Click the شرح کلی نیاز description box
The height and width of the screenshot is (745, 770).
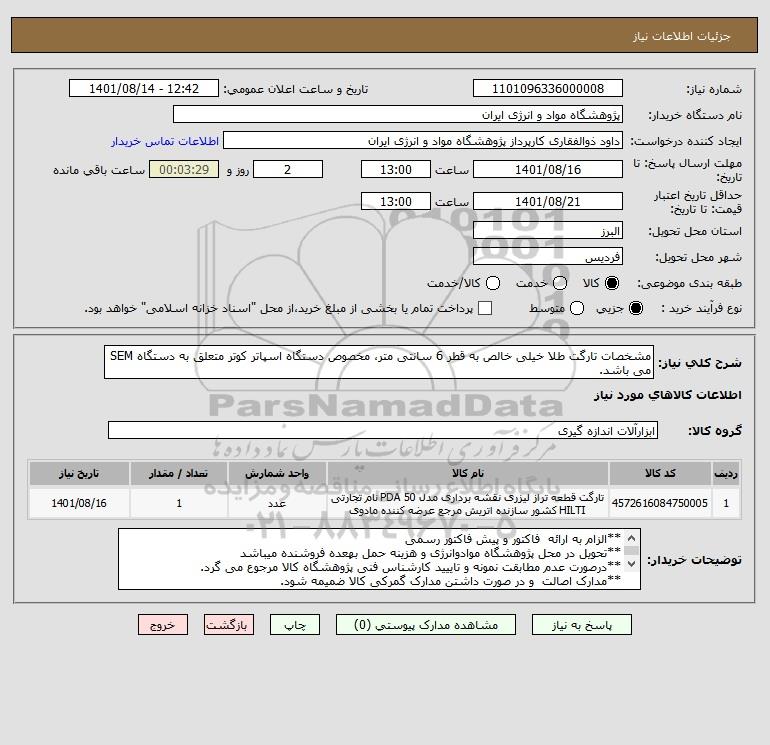379,362
